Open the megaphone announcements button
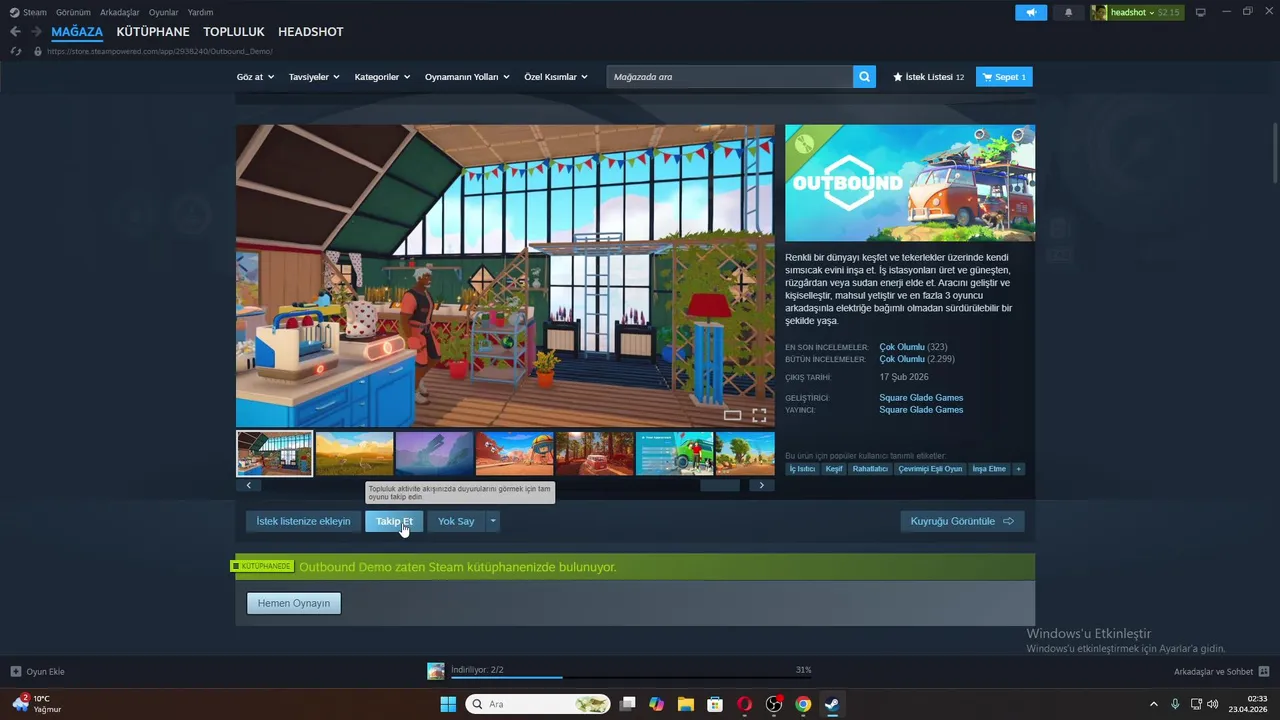Image resolution: width=1280 pixels, height=720 pixels. point(1030,12)
